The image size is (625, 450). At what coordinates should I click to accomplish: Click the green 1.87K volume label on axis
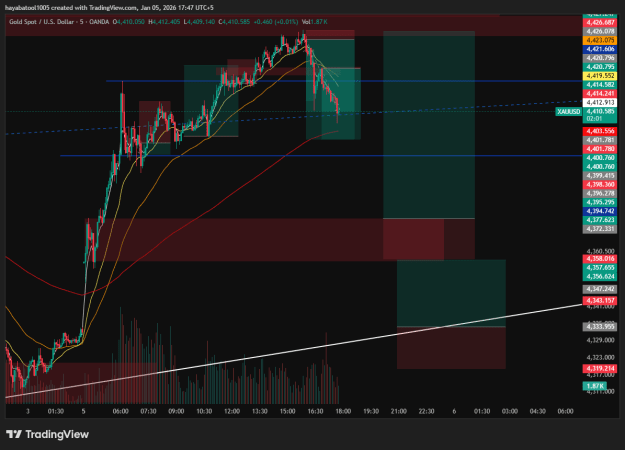click(x=595, y=386)
